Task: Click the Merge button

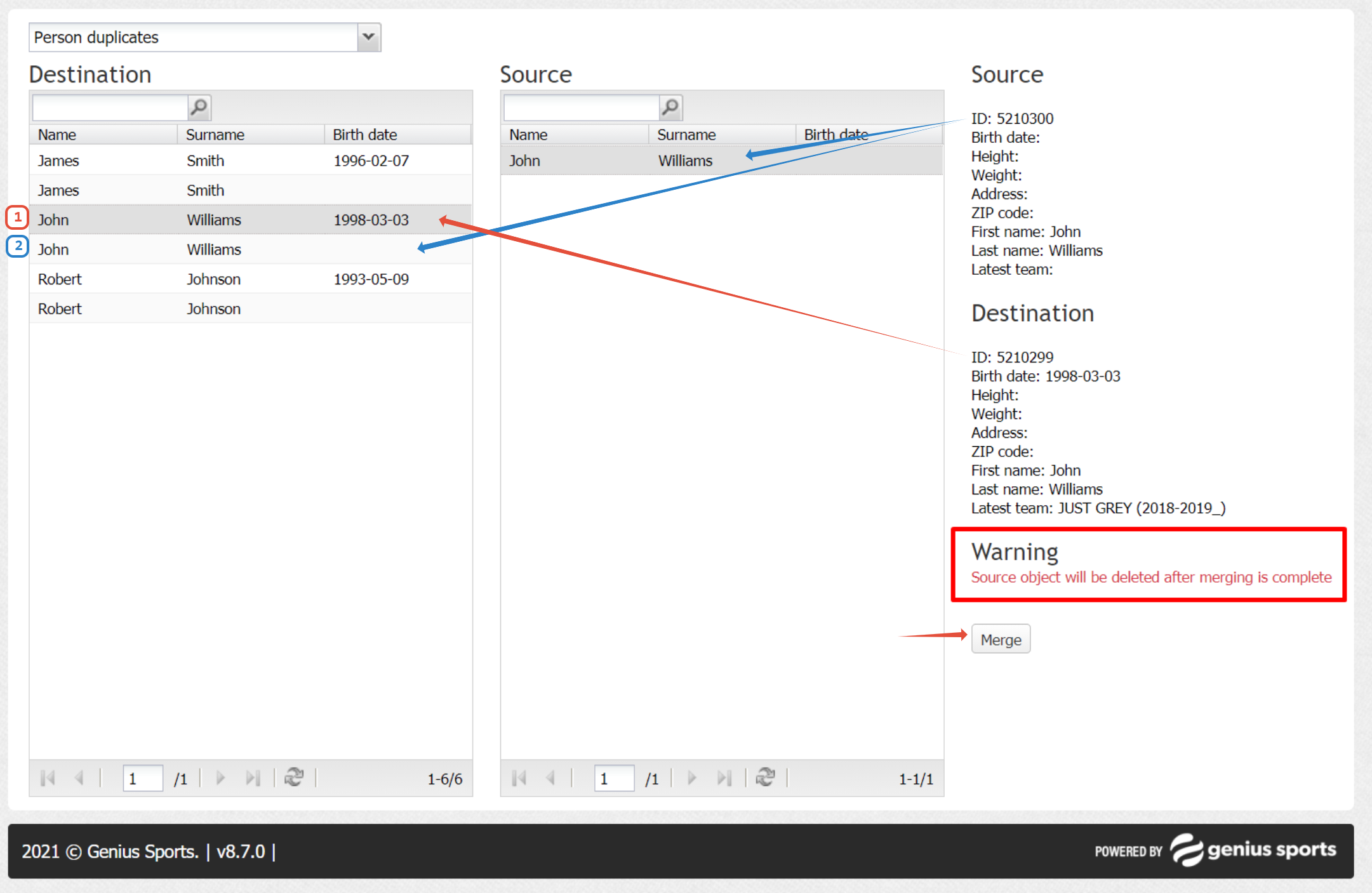Action: pyautogui.click(x=1000, y=639)
